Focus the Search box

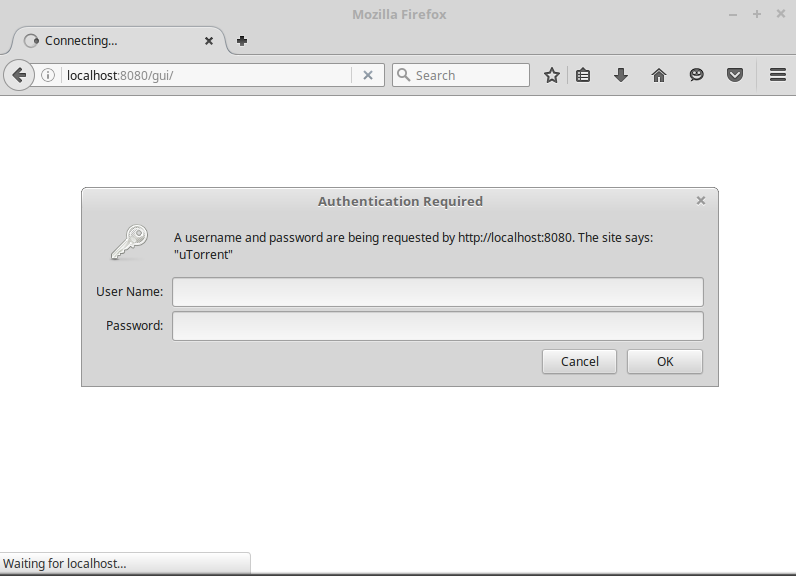pyautogui.click(x=461, y=75)
